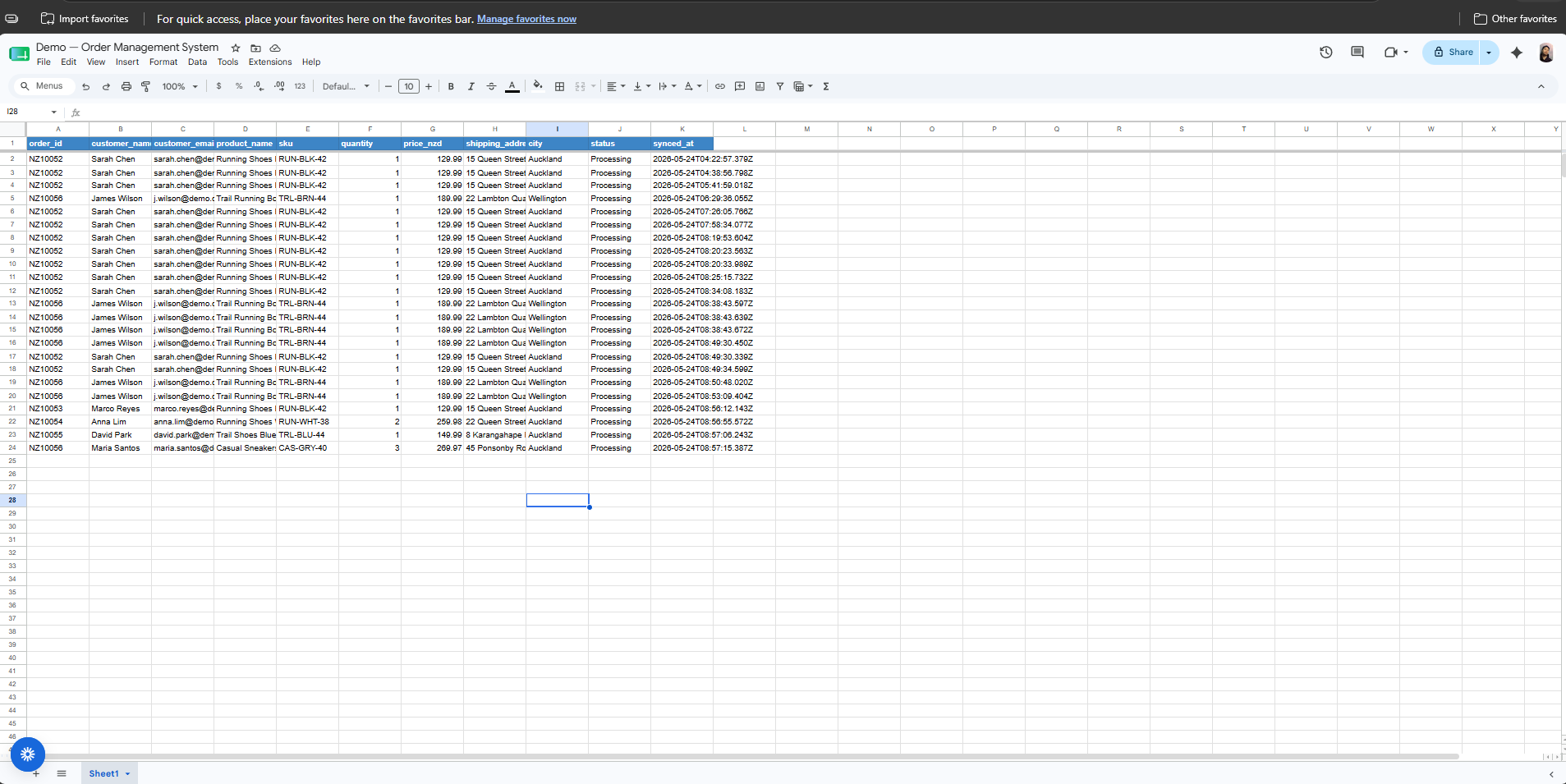Create a filter
This screenshot has height=784, width=1566.
tap(780, 86)
